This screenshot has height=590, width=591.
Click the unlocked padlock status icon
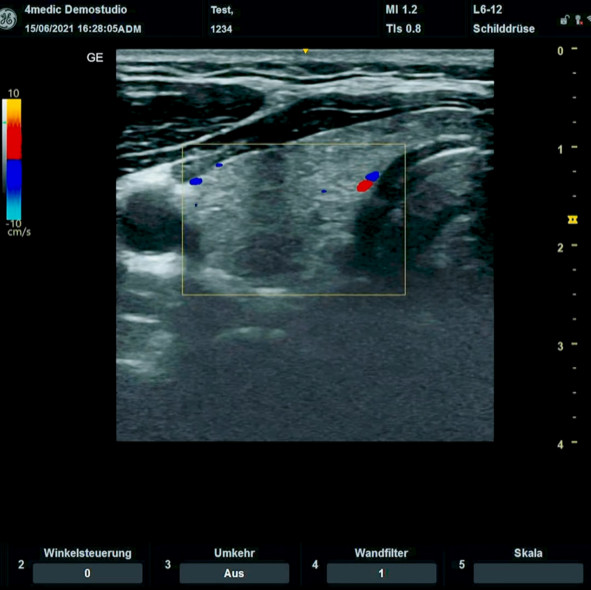(x=564, y=20)
